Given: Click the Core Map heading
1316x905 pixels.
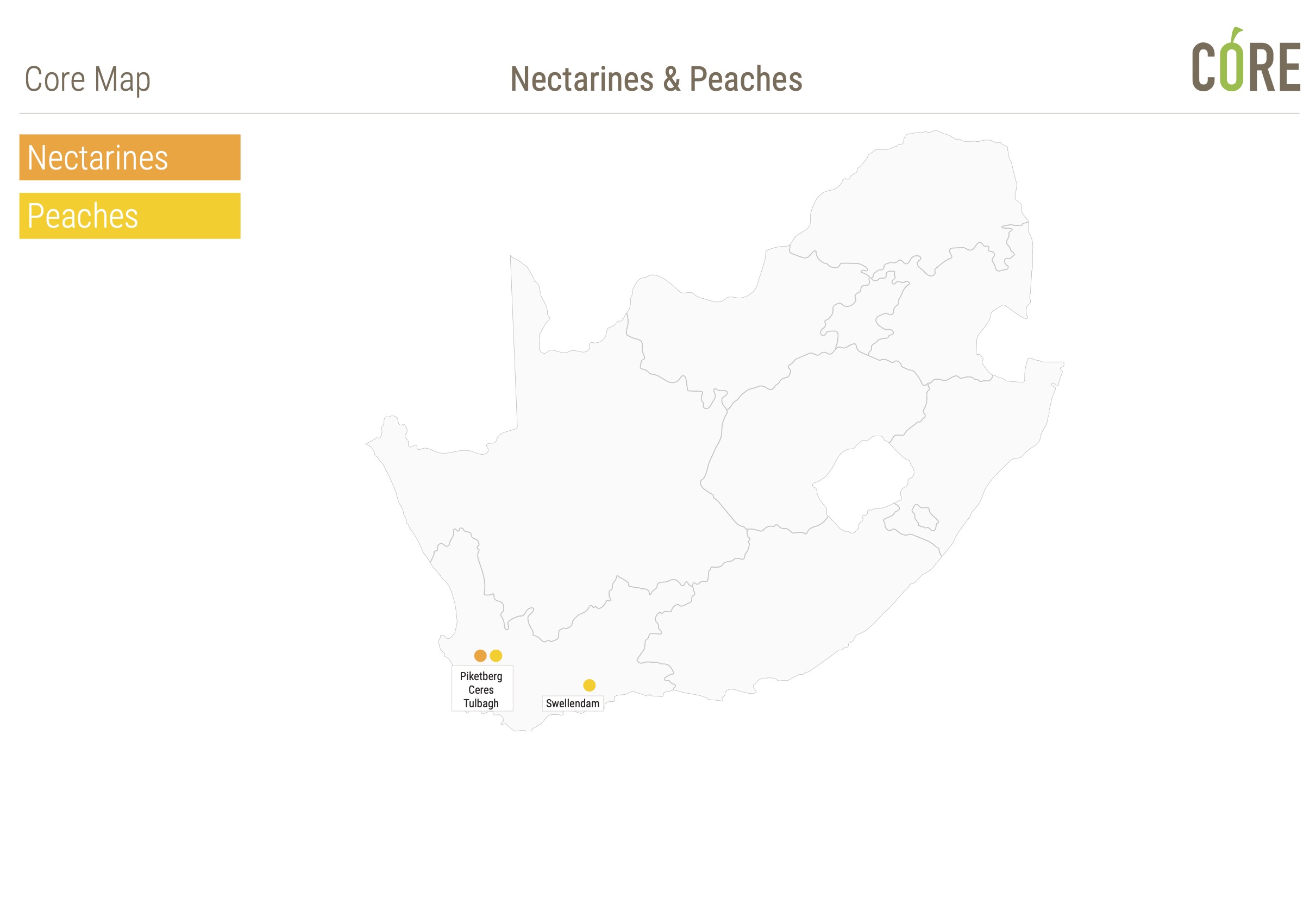Looking at the screenshot, I should [x=87, y=79].
